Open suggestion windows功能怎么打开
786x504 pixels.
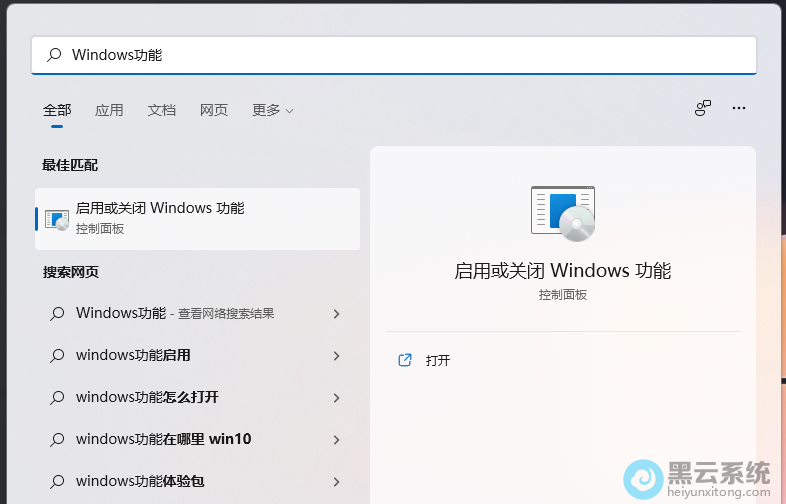tap(198, 398)
